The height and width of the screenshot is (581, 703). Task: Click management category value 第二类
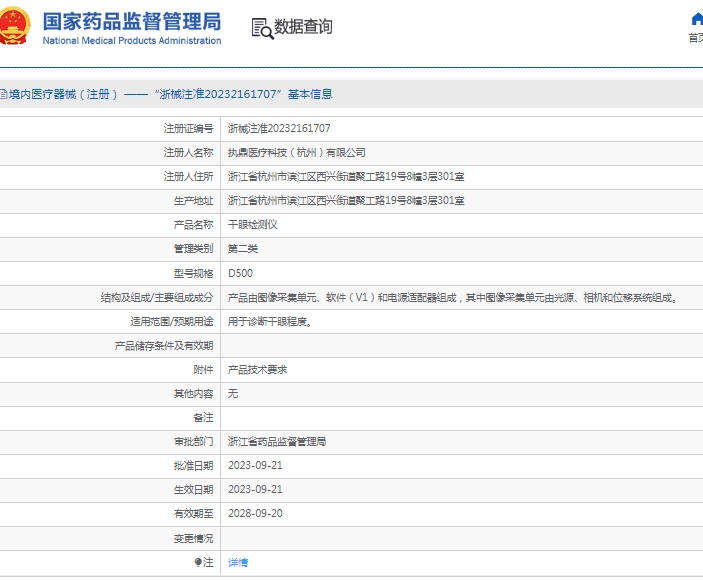tap(243, 248)
